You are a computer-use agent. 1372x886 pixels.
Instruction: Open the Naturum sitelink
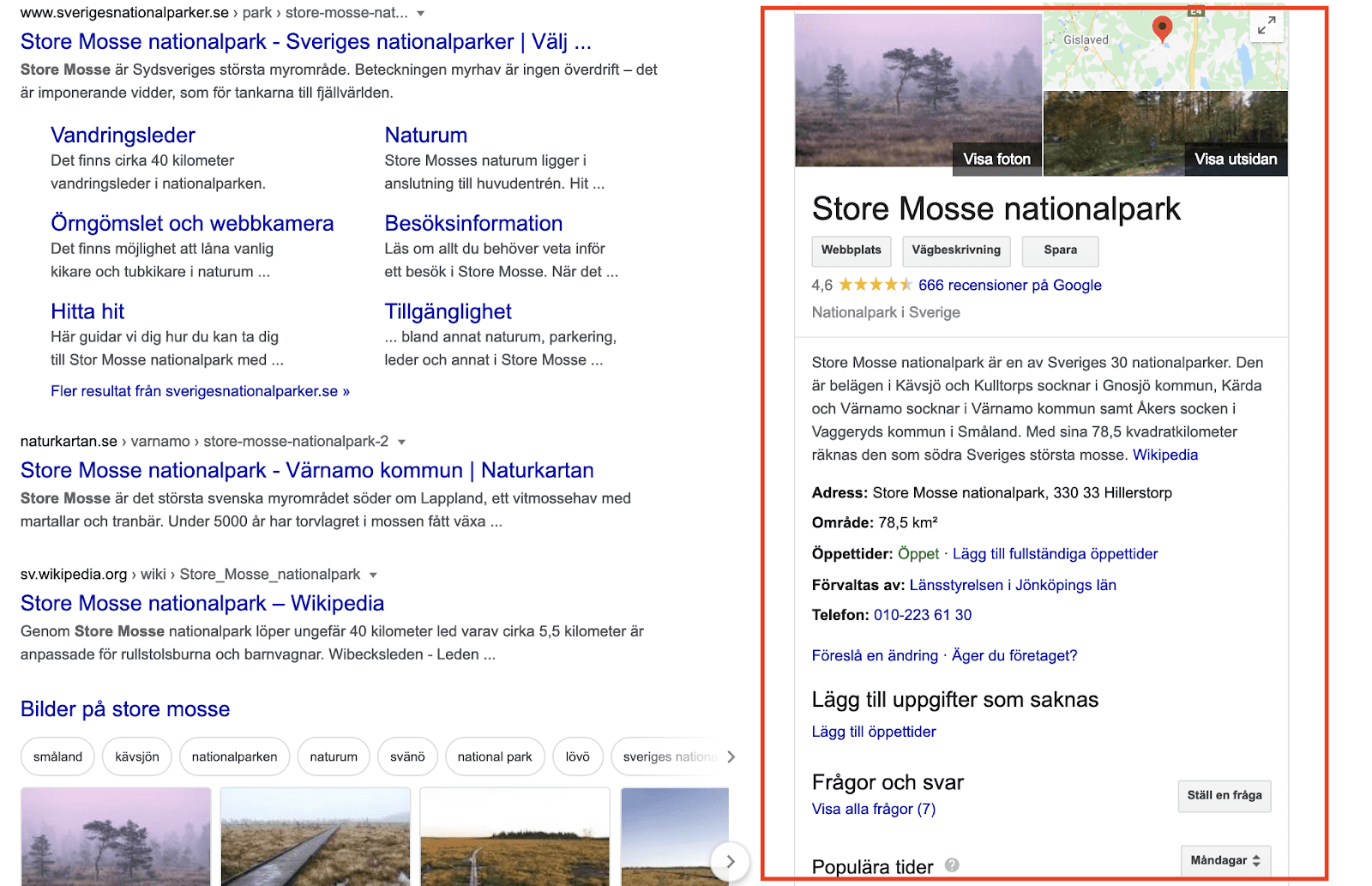(426, 135)
